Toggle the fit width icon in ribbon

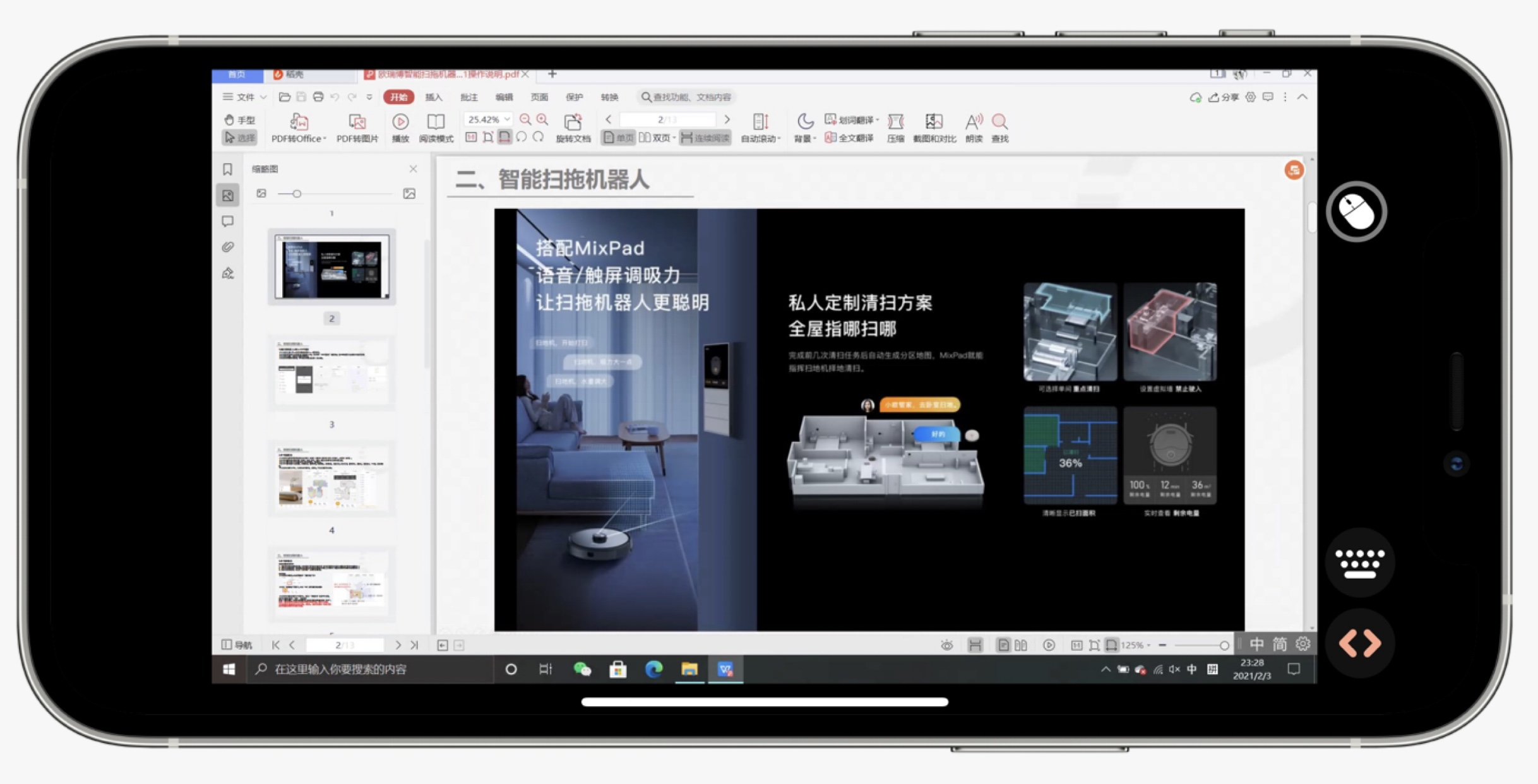[x=504, y=137]
